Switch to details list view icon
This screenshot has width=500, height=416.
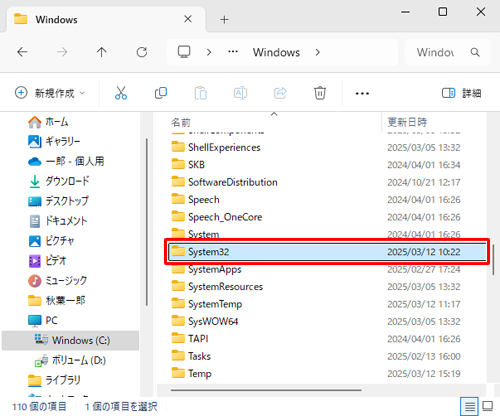469,406
